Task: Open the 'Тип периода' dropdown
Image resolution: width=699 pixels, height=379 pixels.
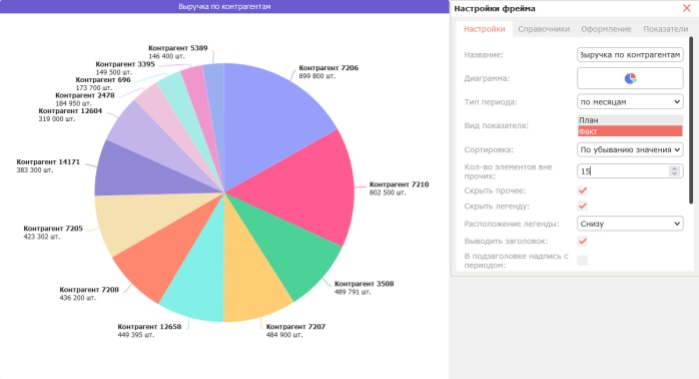Action: [630, 102]
